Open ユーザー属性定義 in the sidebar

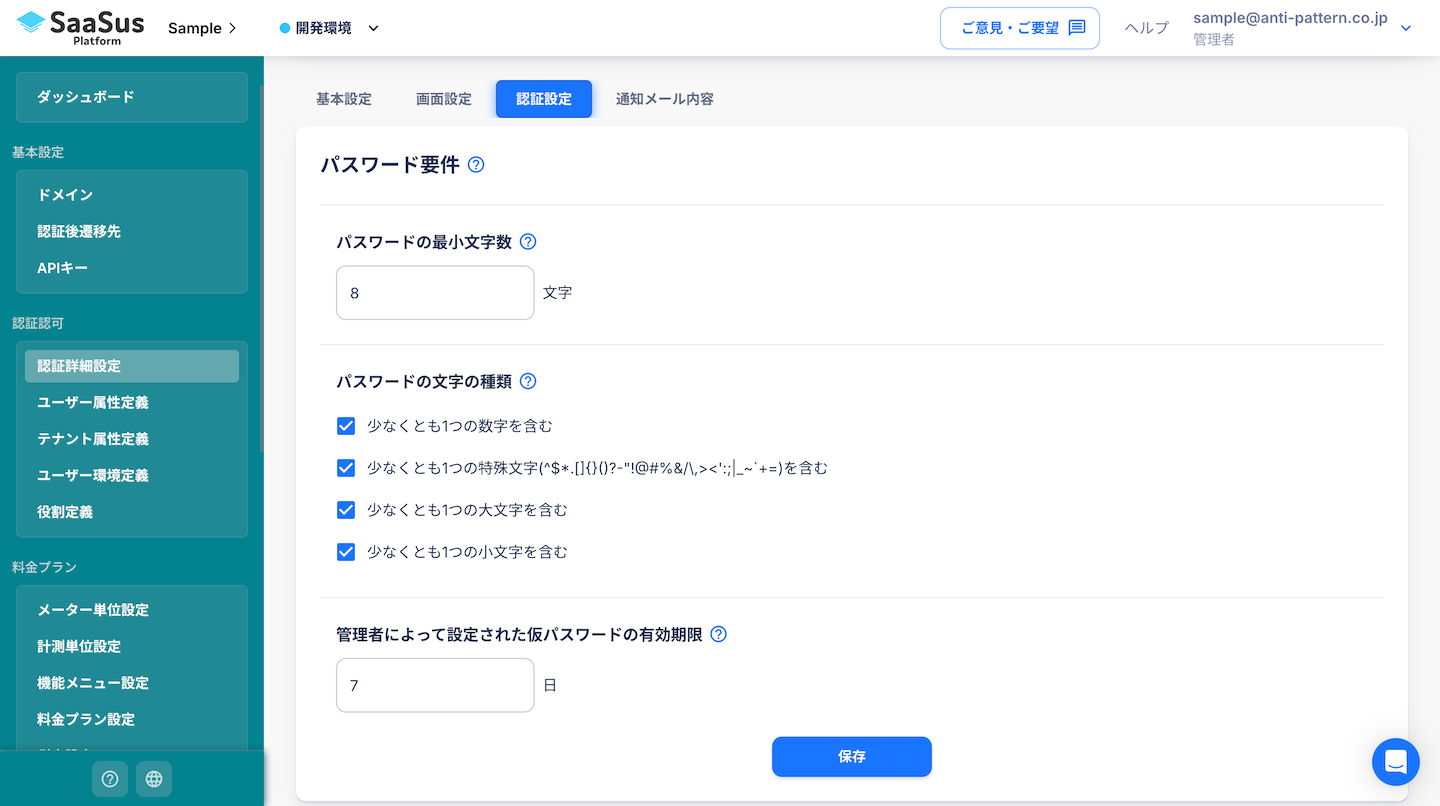tap(93, 402)
